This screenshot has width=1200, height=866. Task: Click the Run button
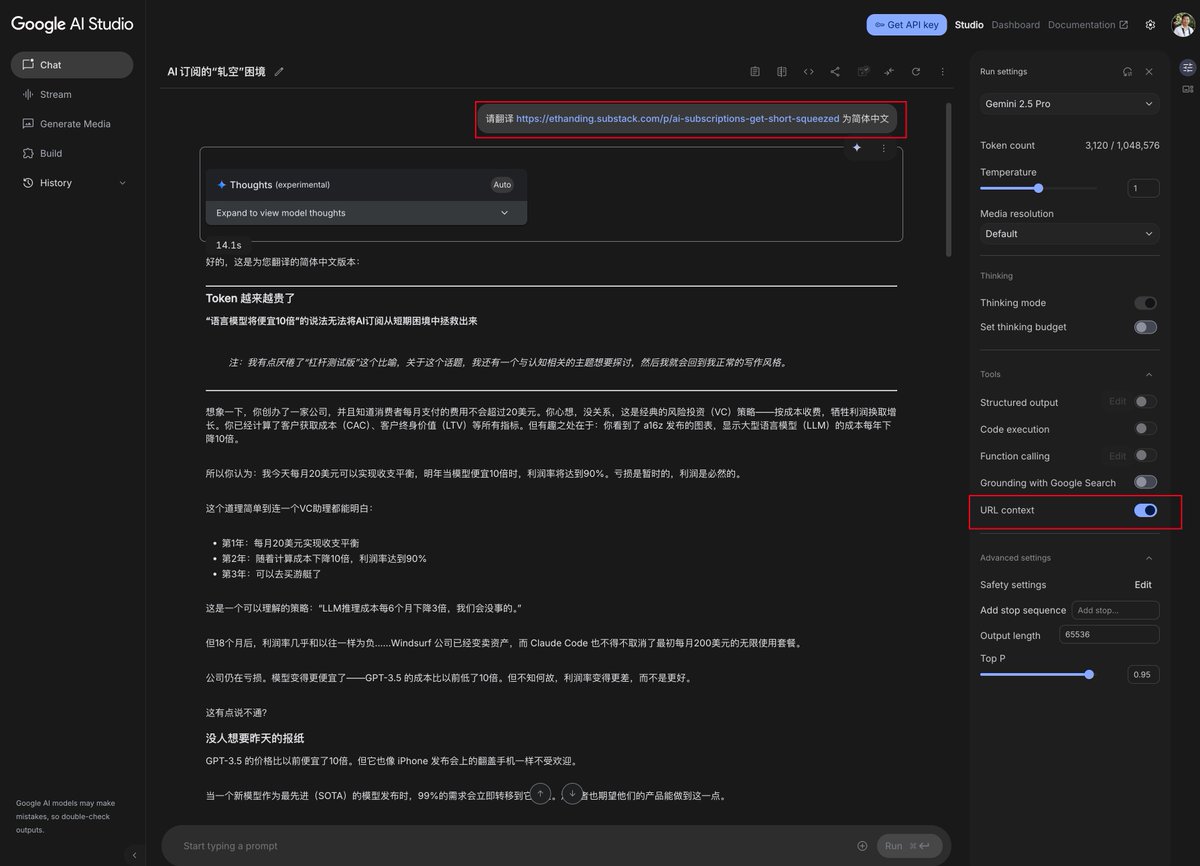pyautogui.click(x=909, y=846)
